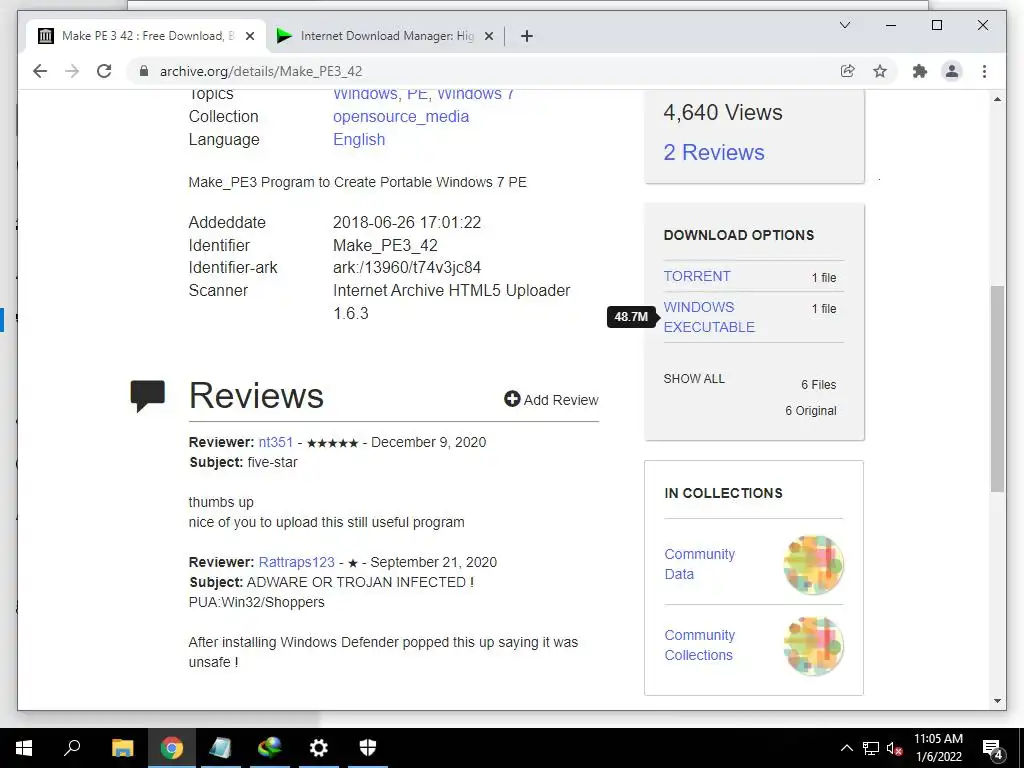Image resolution: width=1024 pixels, height=768 pixels.
Task: Open Settings gear in taskbar
Action: 319,748
